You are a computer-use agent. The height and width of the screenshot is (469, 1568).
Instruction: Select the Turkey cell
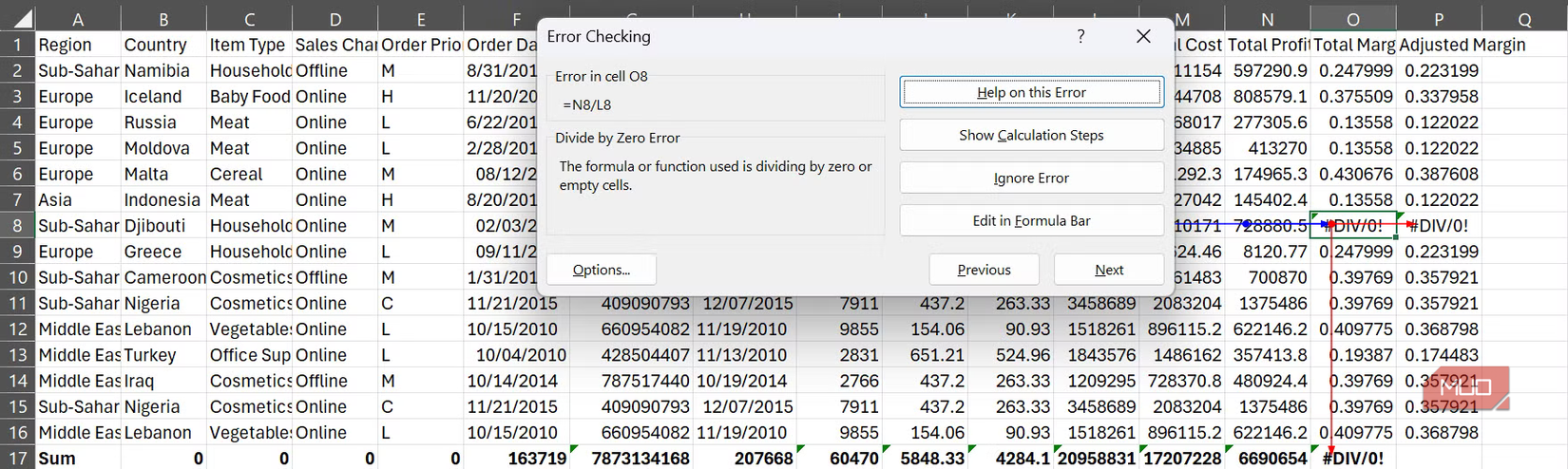click(163, 355)
